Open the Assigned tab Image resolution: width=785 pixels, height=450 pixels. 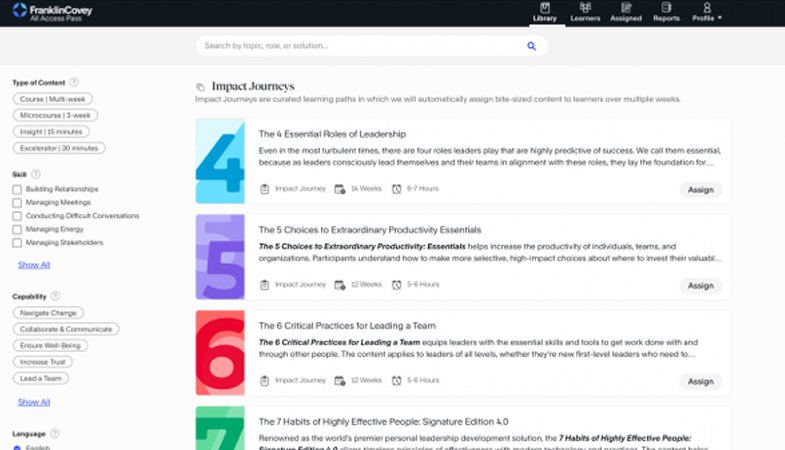[x=626, y=13]
